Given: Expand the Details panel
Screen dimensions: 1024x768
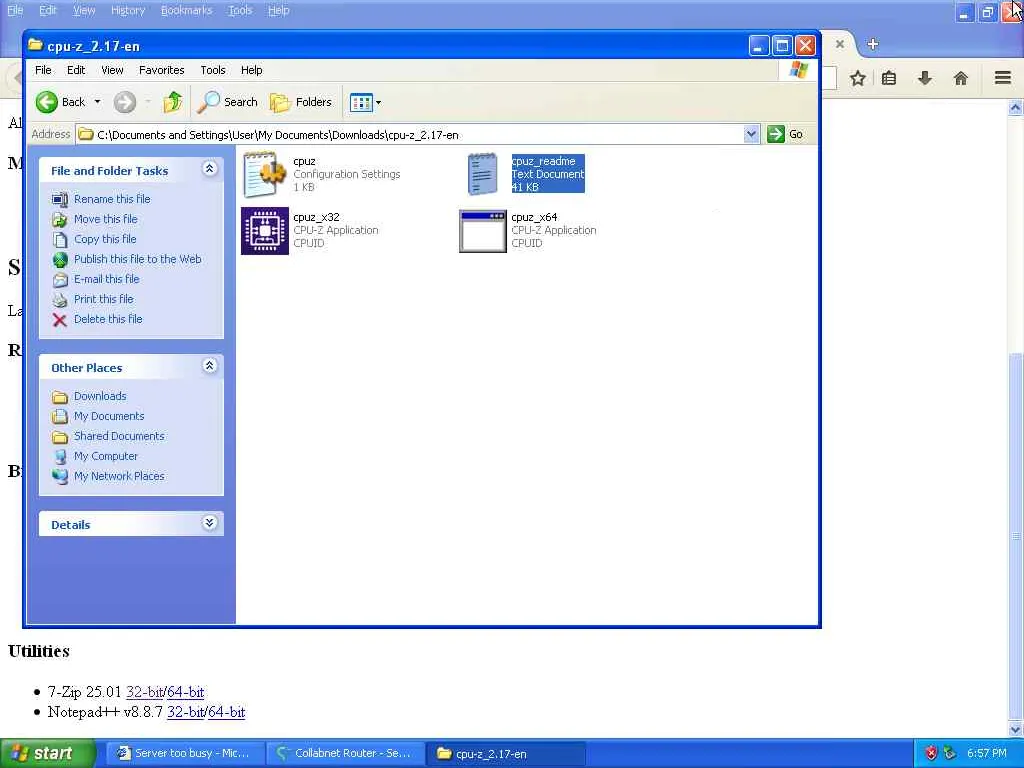Looking at the screenshot, I should coord(210,523).
